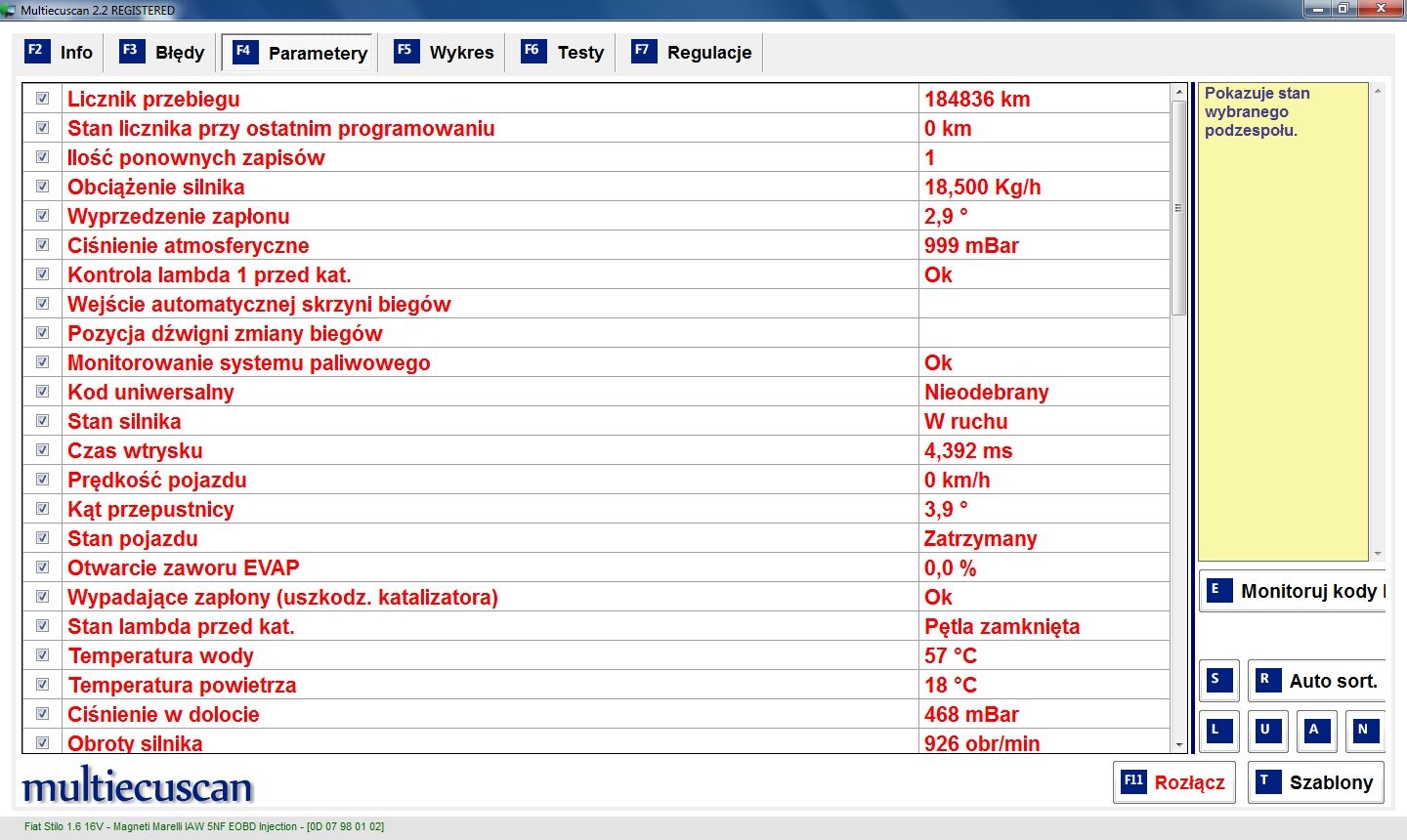Uncheck the Czas wtrysku checkbox
Screen dimensions: 1407x840
42,450
